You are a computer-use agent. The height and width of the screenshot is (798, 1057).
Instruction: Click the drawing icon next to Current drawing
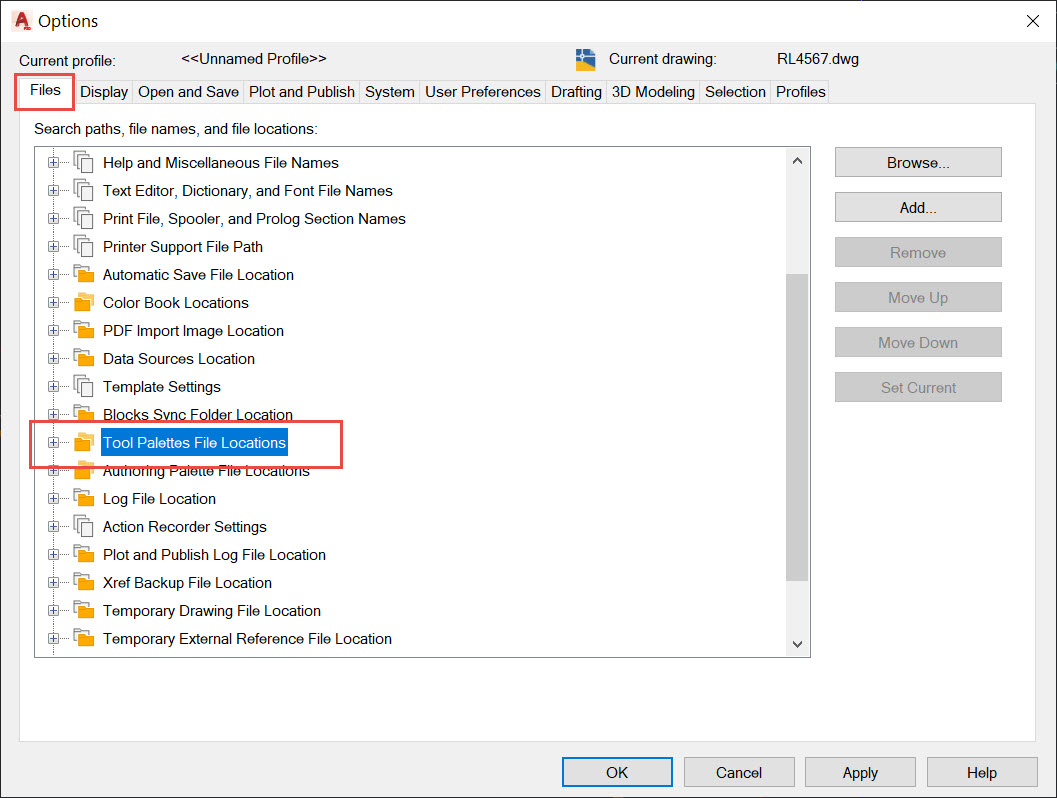tap(586, 59)
